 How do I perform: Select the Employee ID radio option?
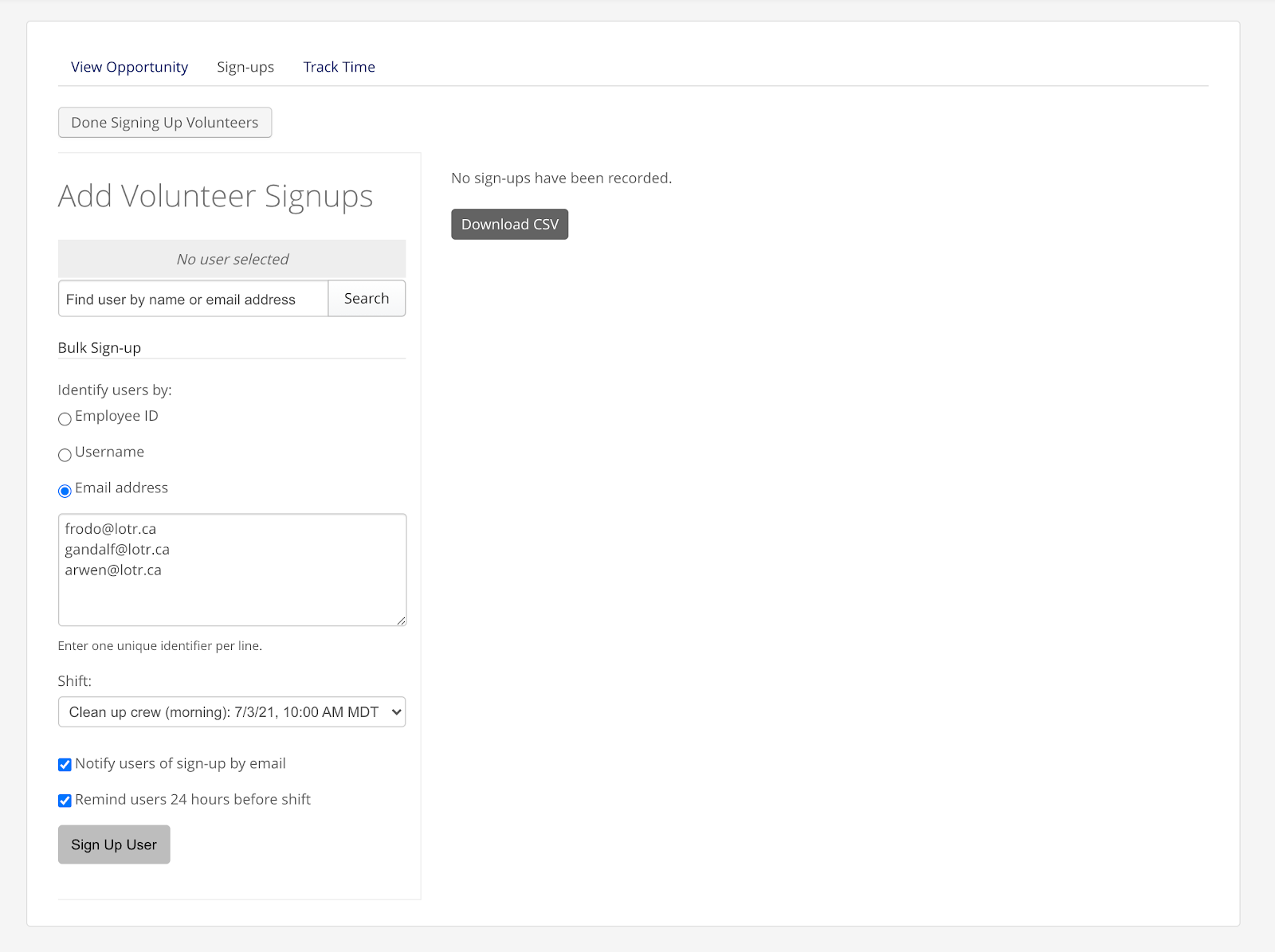65,419
